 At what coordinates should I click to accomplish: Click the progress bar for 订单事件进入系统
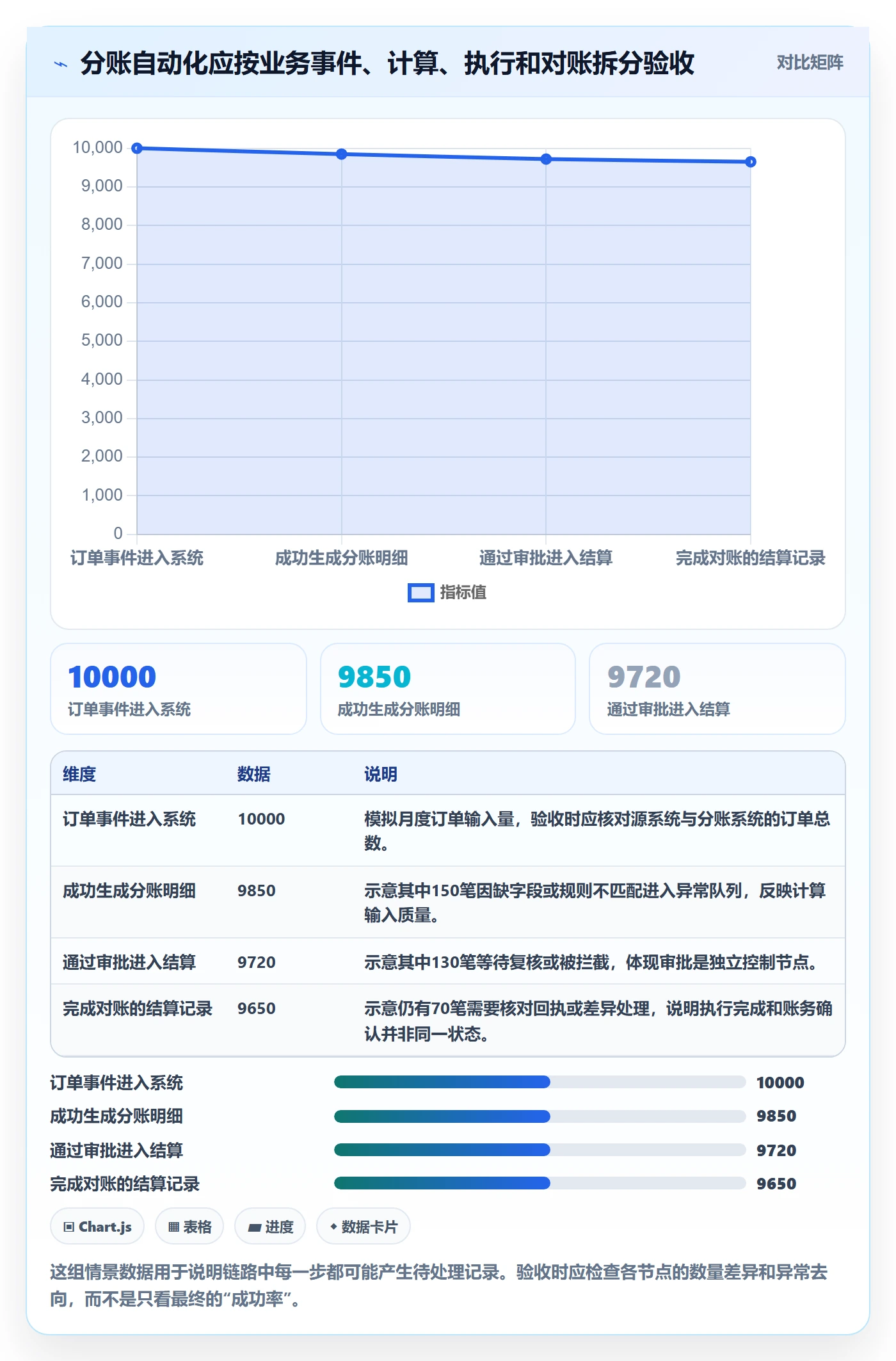540,1083
